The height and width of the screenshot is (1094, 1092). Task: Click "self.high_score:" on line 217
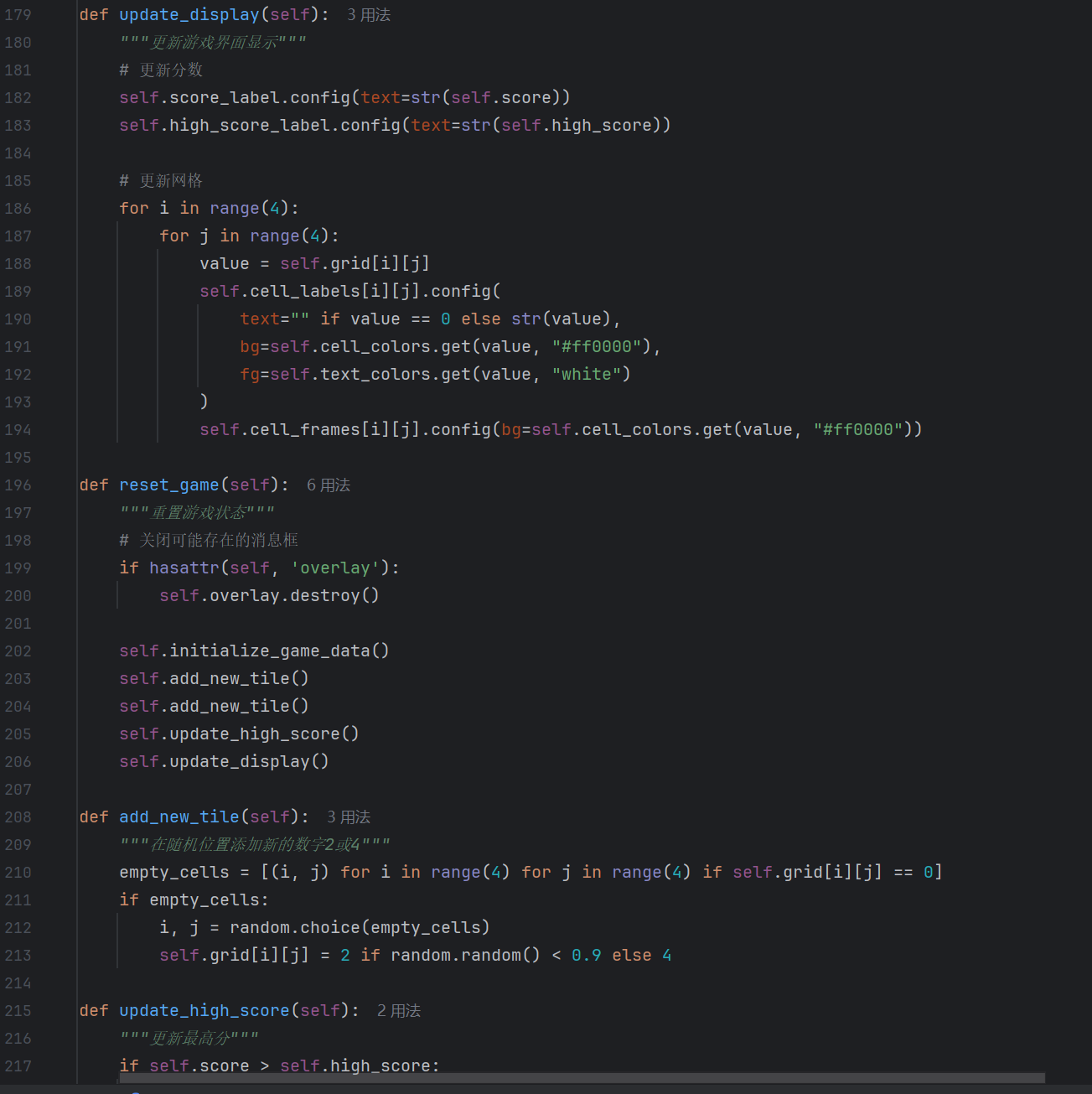pyautogui.click(x=360, y=1066)
